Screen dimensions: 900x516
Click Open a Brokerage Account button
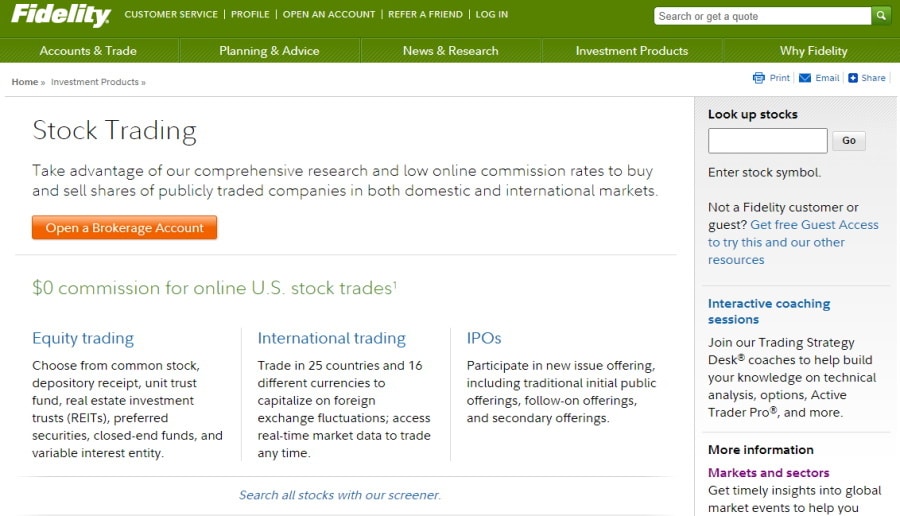[x=125, y=227]
